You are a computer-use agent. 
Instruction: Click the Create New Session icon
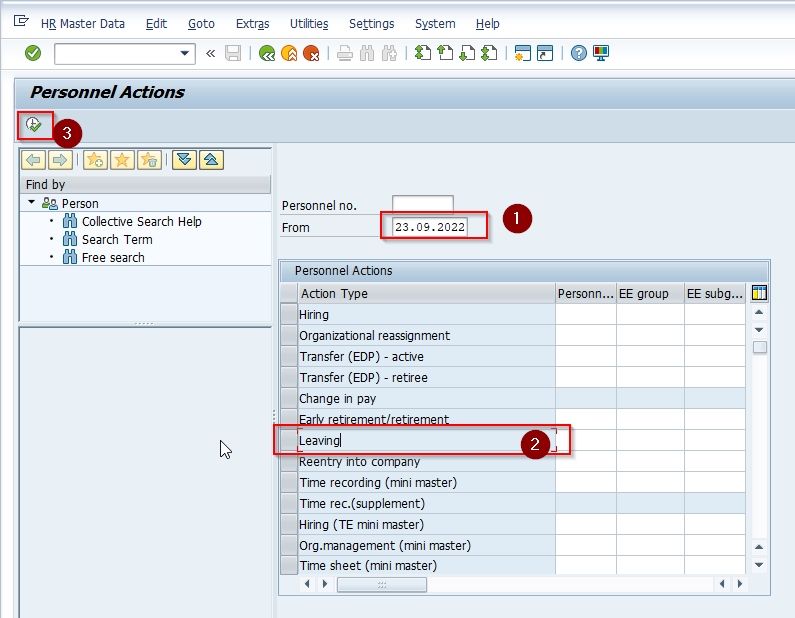[x=522, y=53]
